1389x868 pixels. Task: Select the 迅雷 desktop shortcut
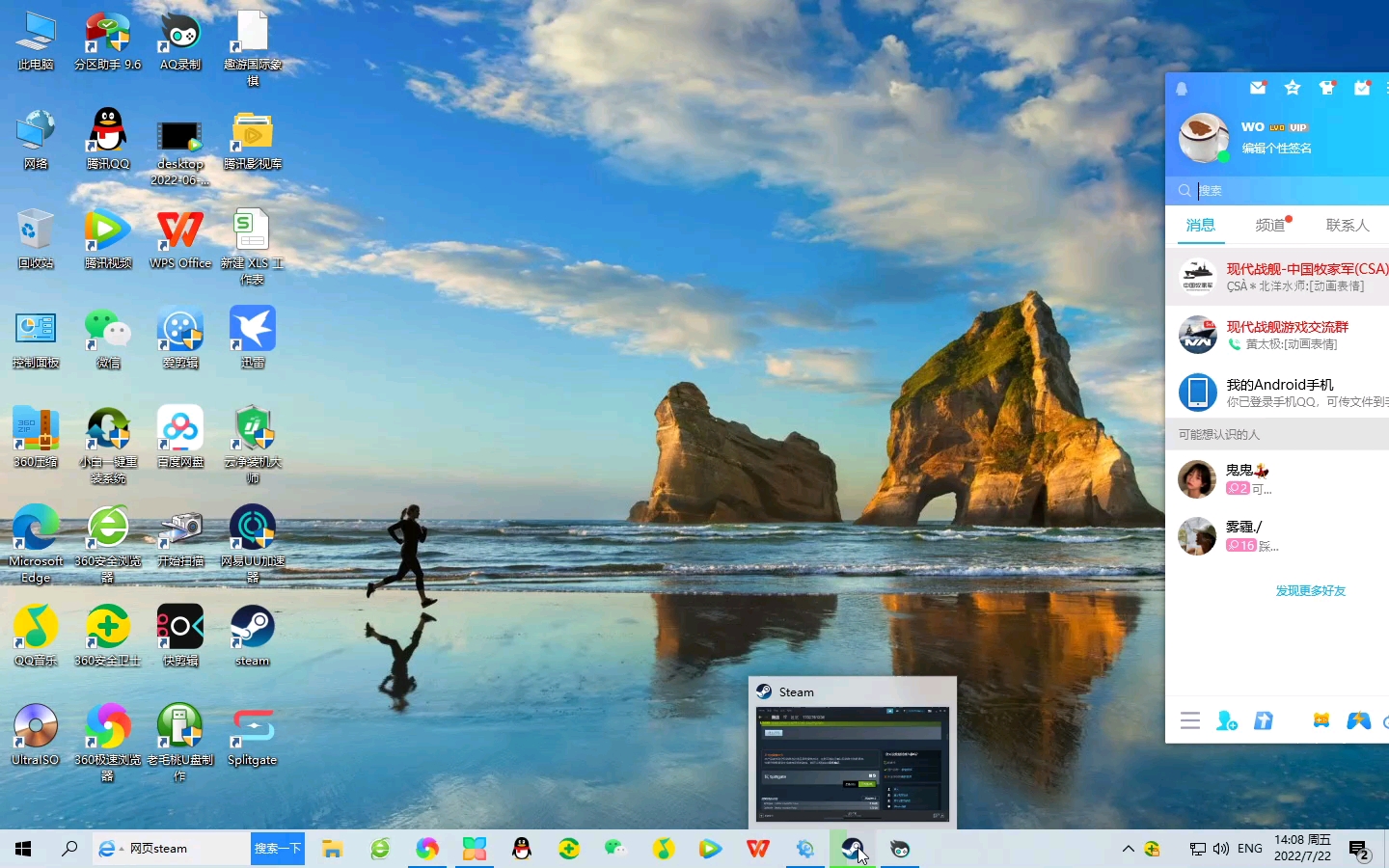pyautogui.click(x=253, y=339)
